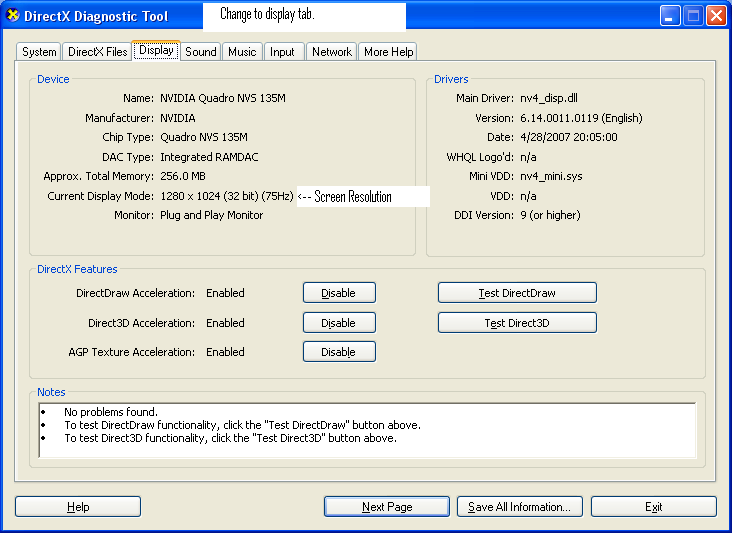732x533 pixels.
Task: Click the 'DirectX Features' group heading
Action: pyautogui.click(x=77, y=269)
